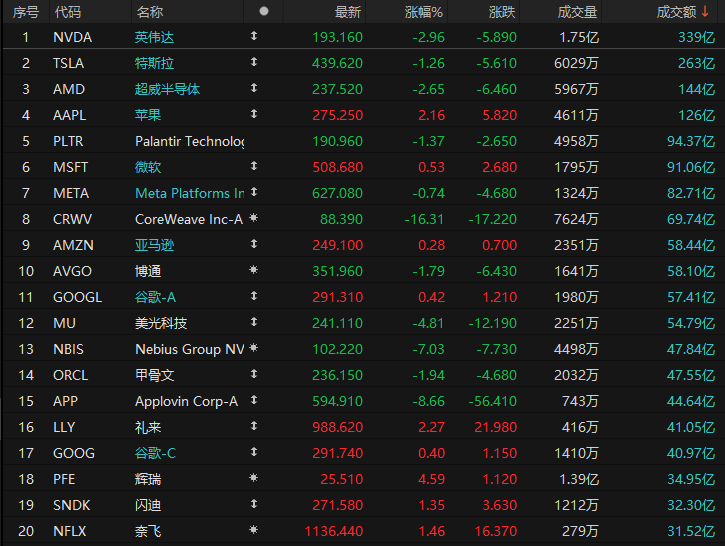Click the up-down arrow icon in GOOGL row
This screenshot has width=725, height=546.
tap(254, 295)
